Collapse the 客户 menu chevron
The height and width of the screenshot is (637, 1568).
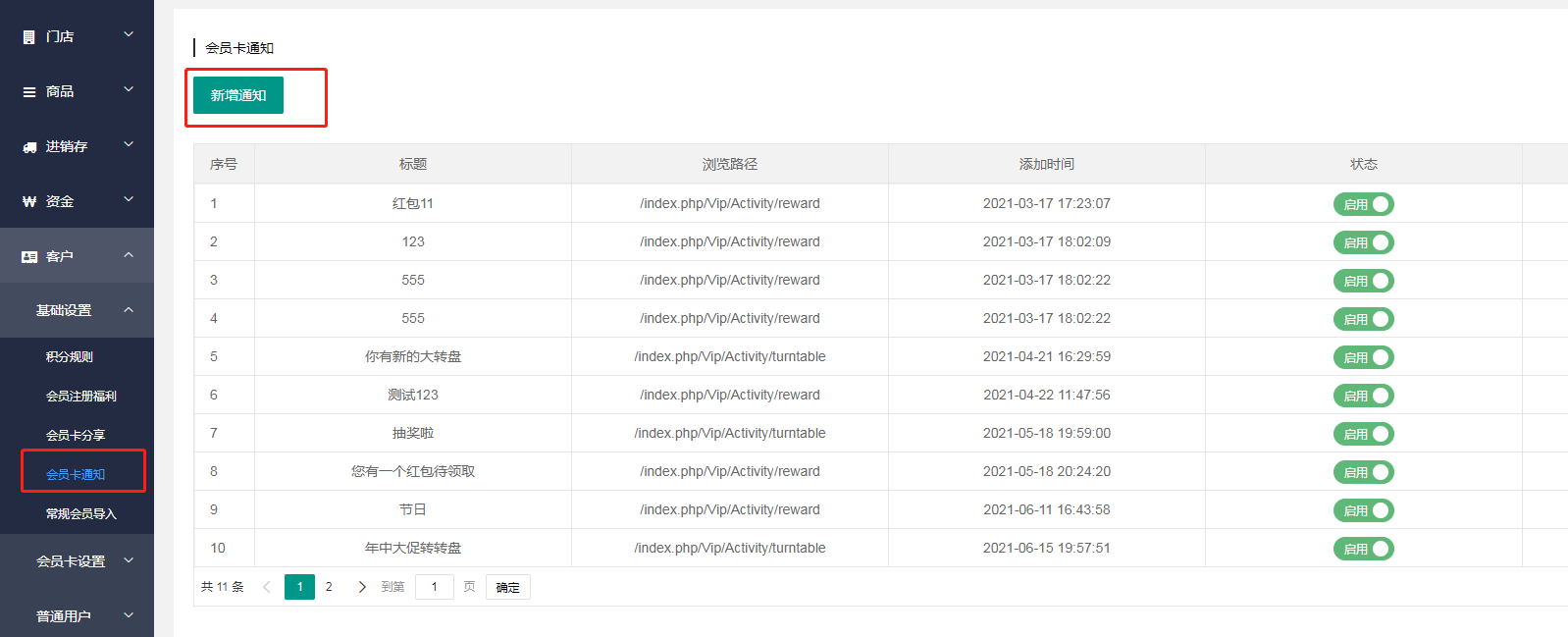point(129,255)
